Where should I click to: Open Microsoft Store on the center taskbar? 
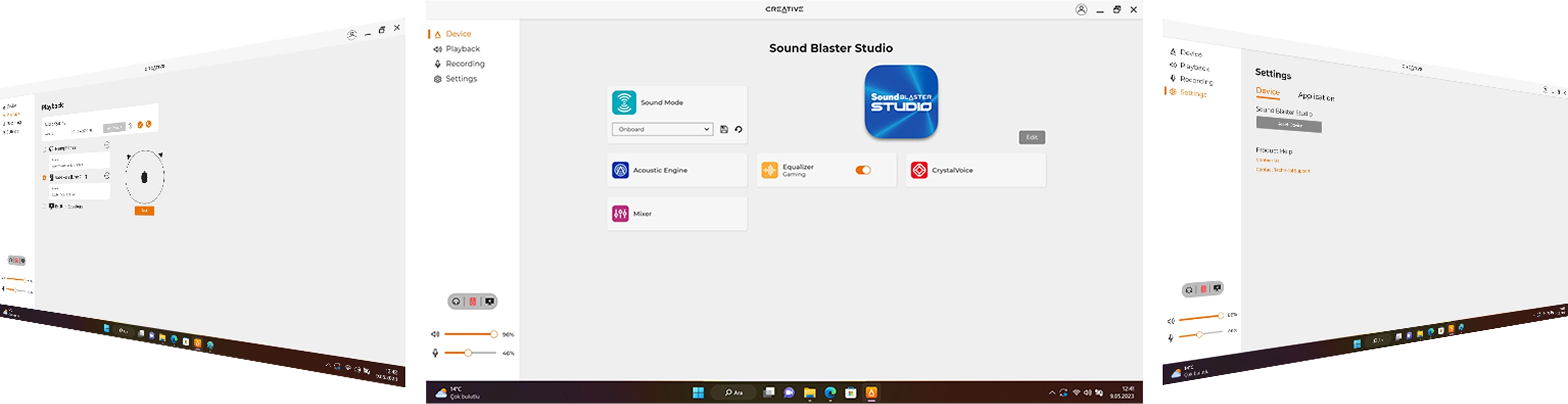click(x=851, y=393)
